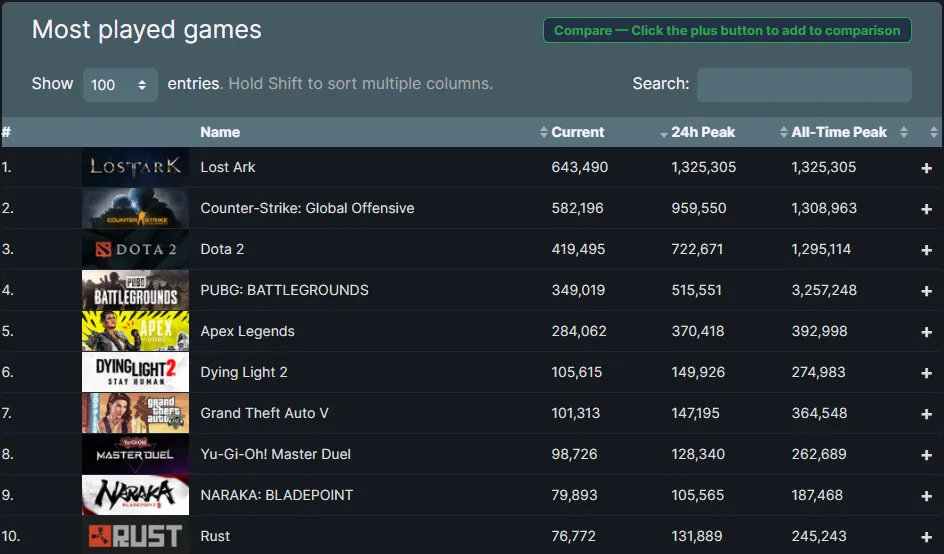Click plus icon in Grand Theft Auto V row

pos(927,414)
